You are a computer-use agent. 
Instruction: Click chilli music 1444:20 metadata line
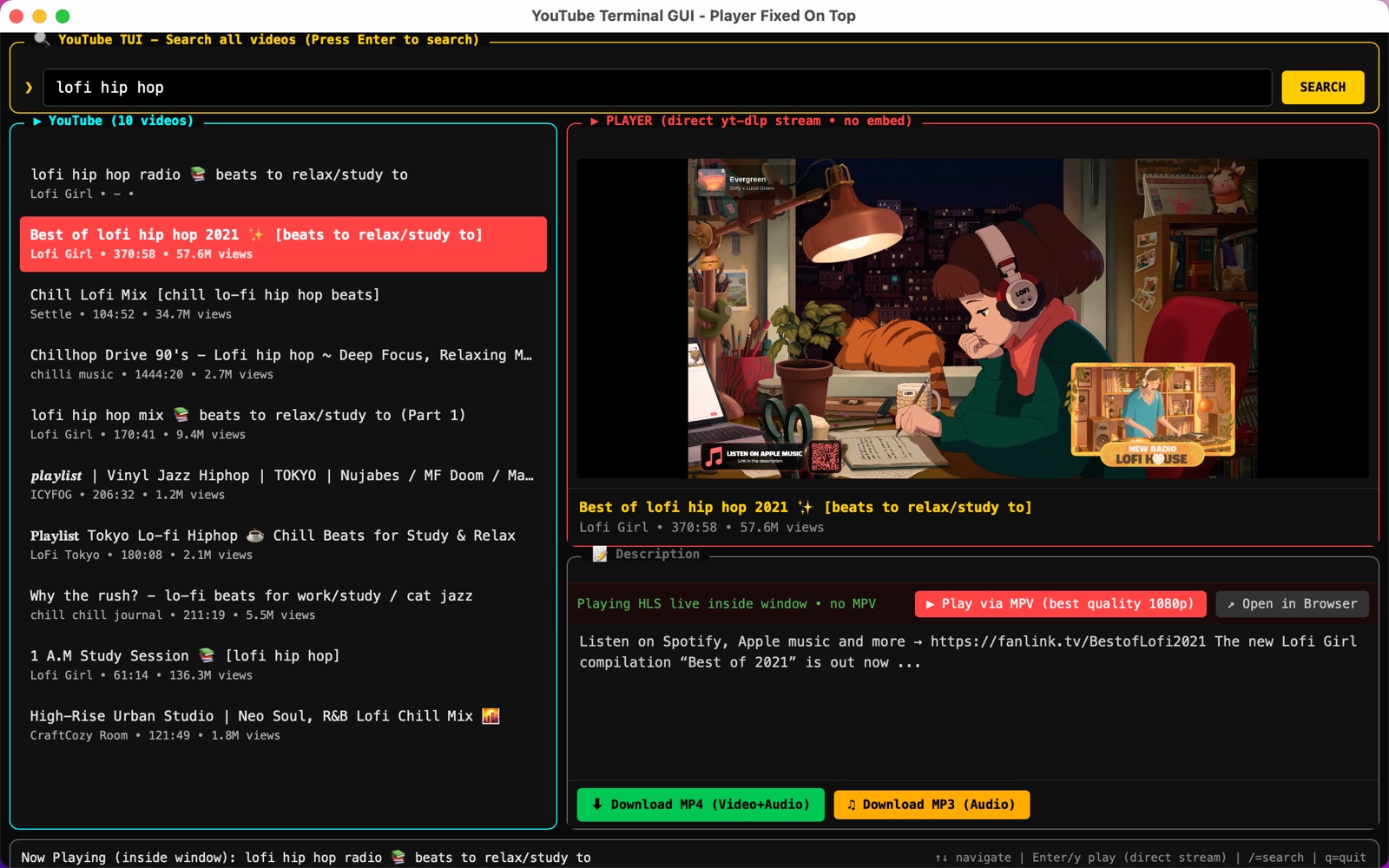[152, 374]
